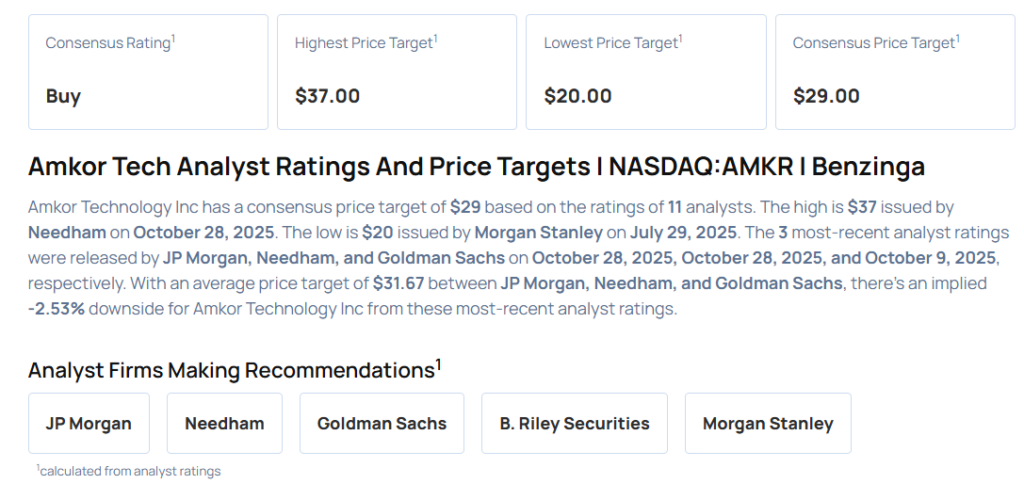
Task: Click the Consensus Rating card label
Action: tap(110, 43)
